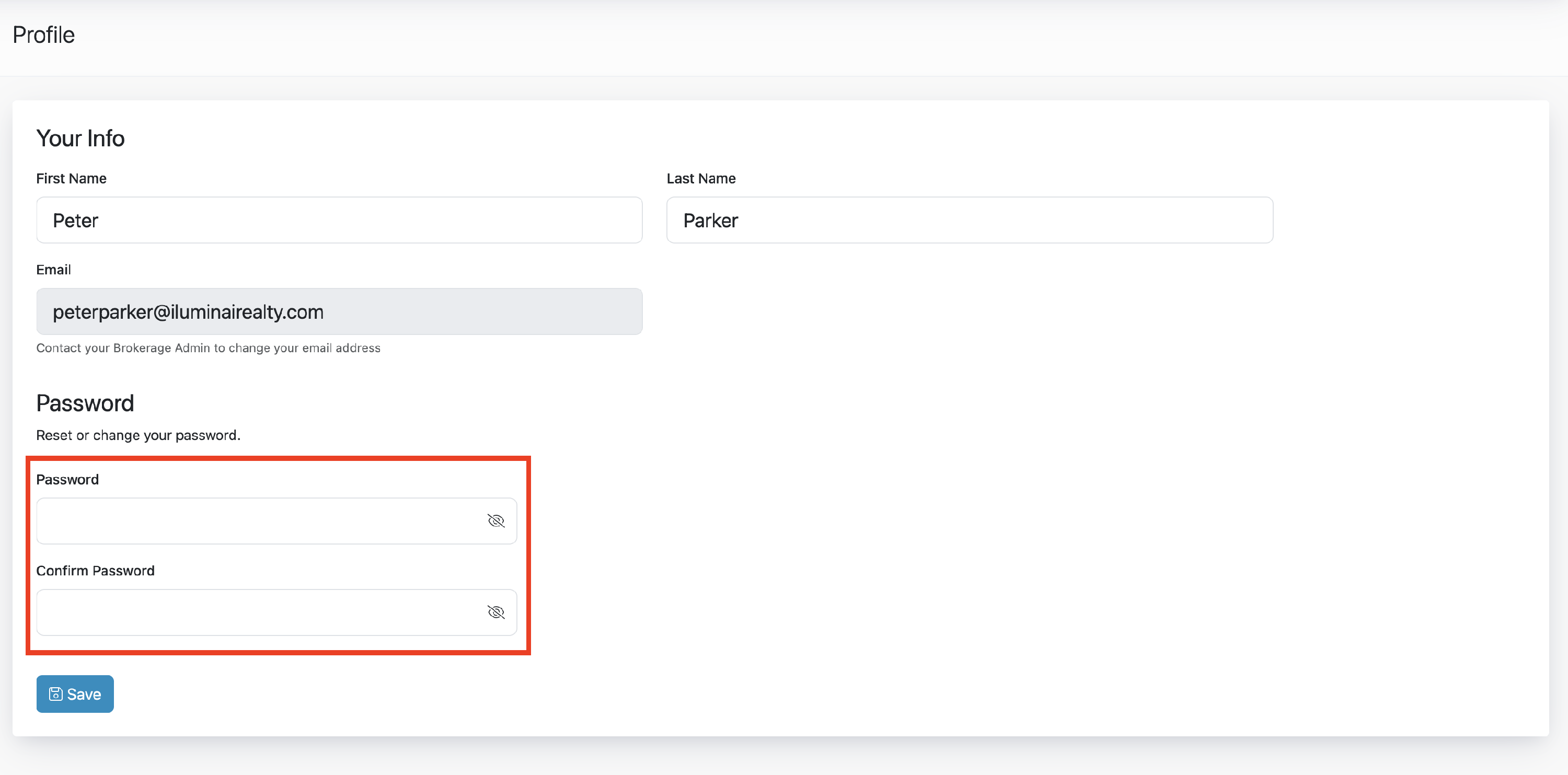The height and width of the screenshot is (775, 1568).
Task: Click the First Name field containing Peter
Action: point(339,220)
